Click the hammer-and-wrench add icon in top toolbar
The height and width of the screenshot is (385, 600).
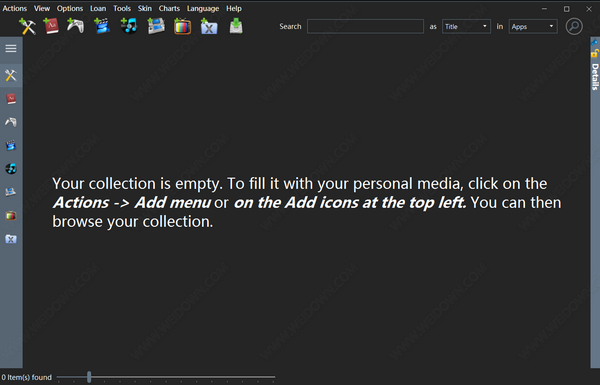click(27, 26)
